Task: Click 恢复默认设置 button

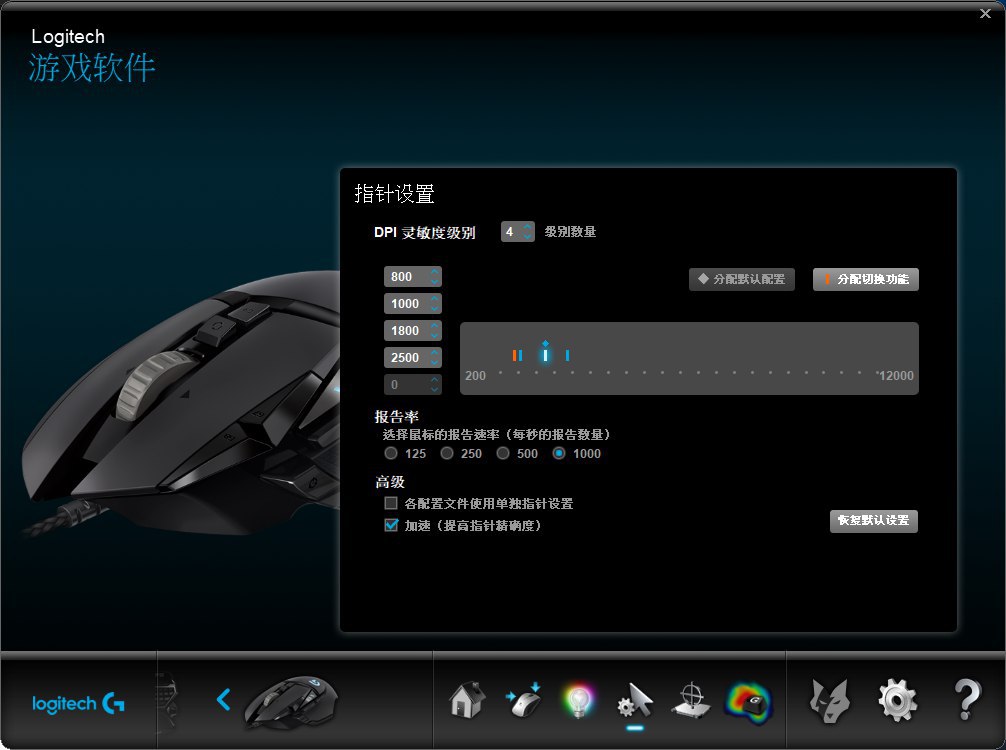Action: point(874,521)
